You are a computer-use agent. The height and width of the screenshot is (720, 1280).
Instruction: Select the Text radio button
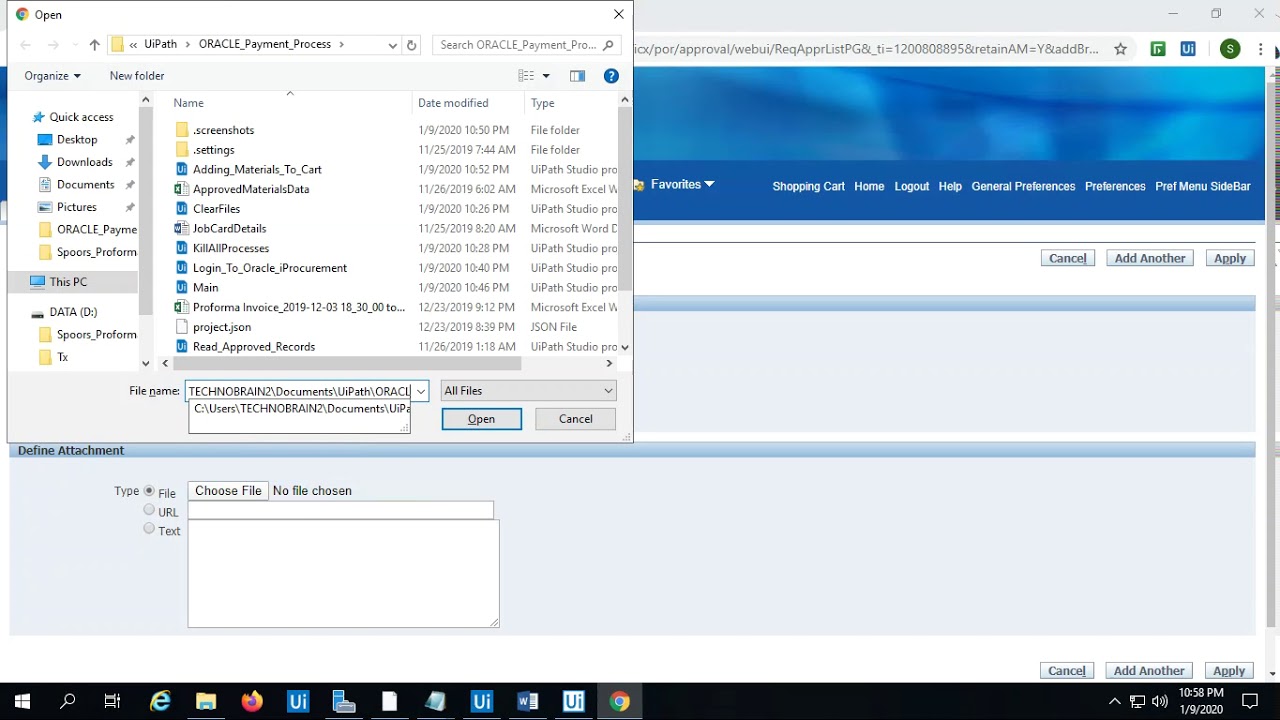[149, 529]
